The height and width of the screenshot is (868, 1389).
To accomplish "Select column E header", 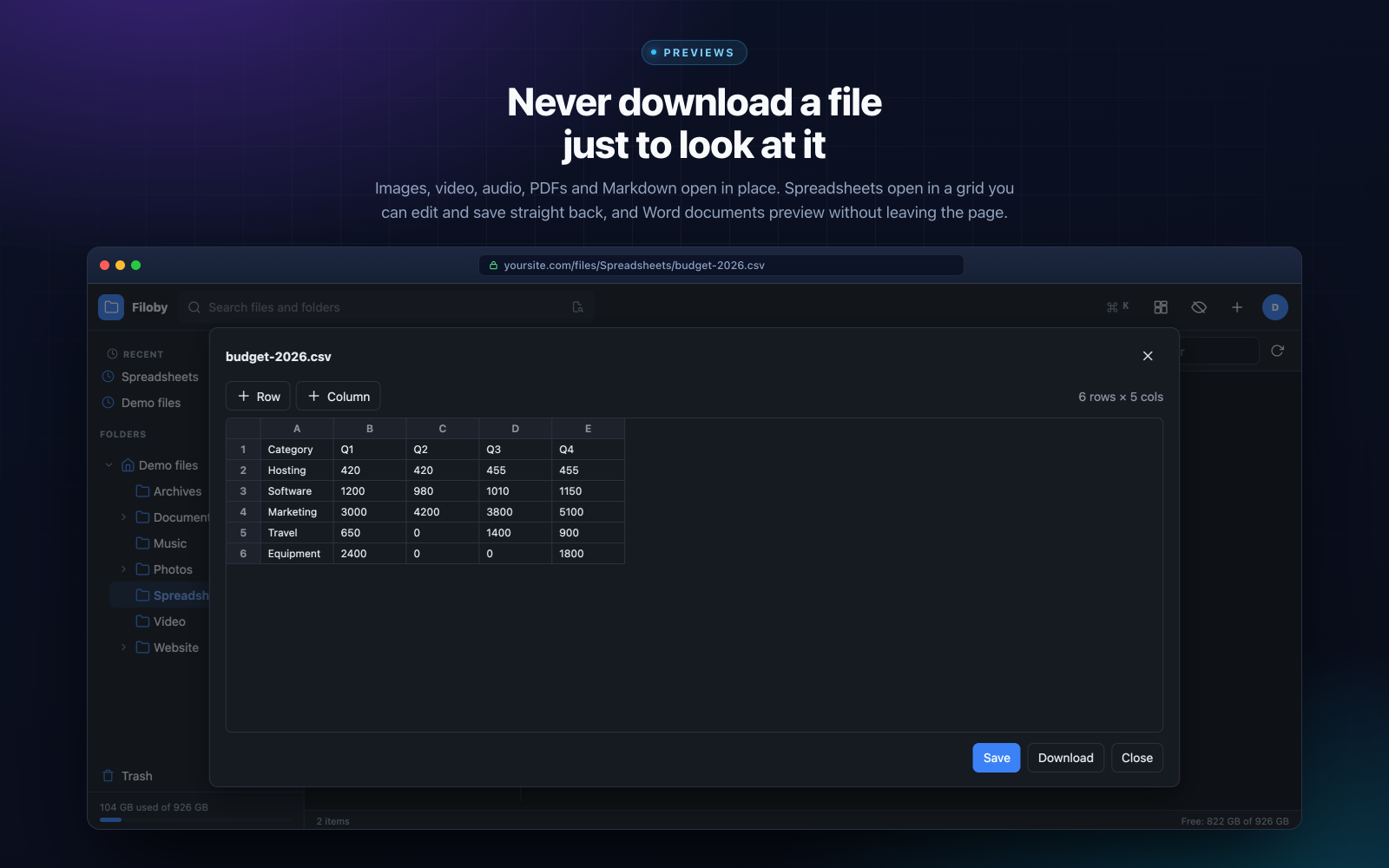I will 589,429.
